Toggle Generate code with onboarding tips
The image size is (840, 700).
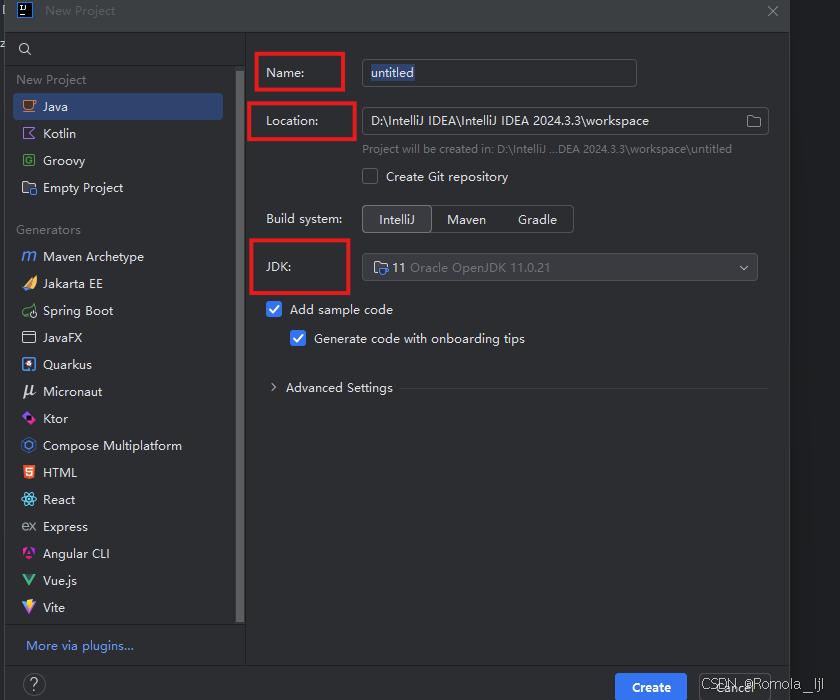pos(298,338)
